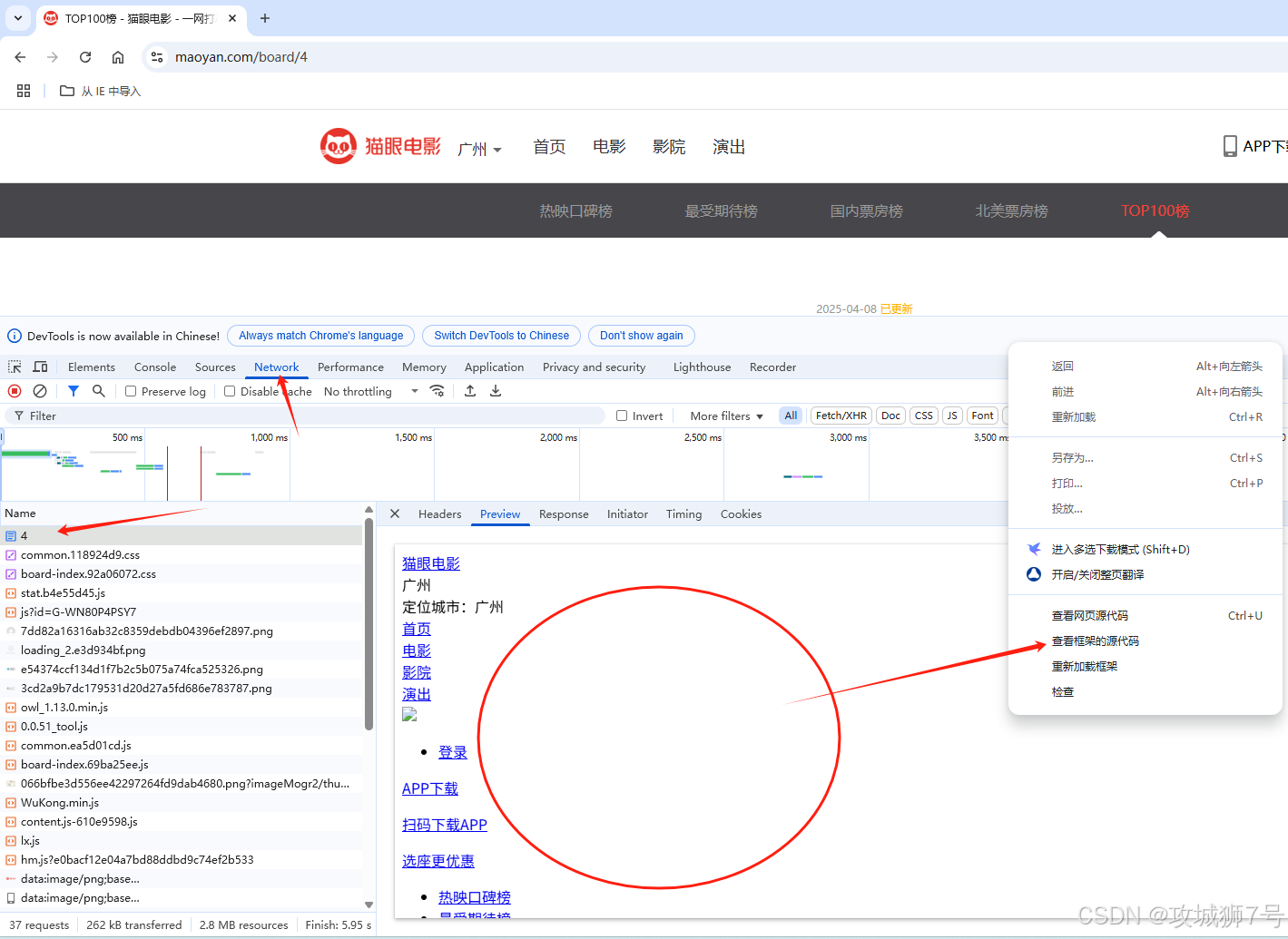
Task: Enable the Preserve log checkbox
Action: 131,391
